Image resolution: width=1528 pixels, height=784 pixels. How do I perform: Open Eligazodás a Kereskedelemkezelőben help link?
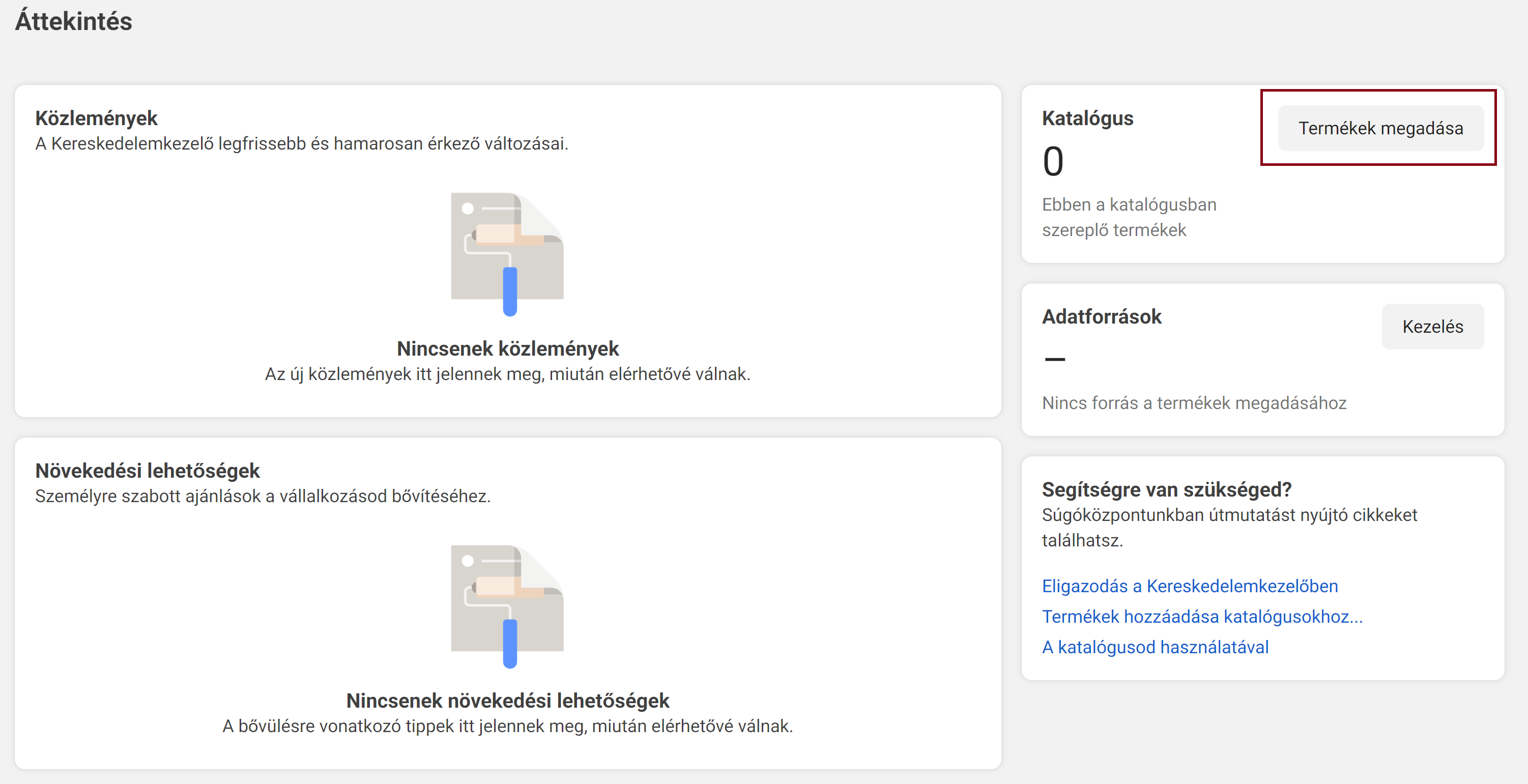click(x=1190, y=586)
